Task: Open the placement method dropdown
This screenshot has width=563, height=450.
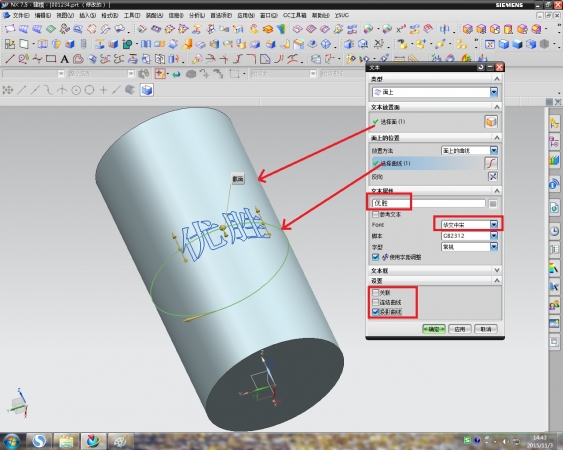Action: tap(469, 150)
